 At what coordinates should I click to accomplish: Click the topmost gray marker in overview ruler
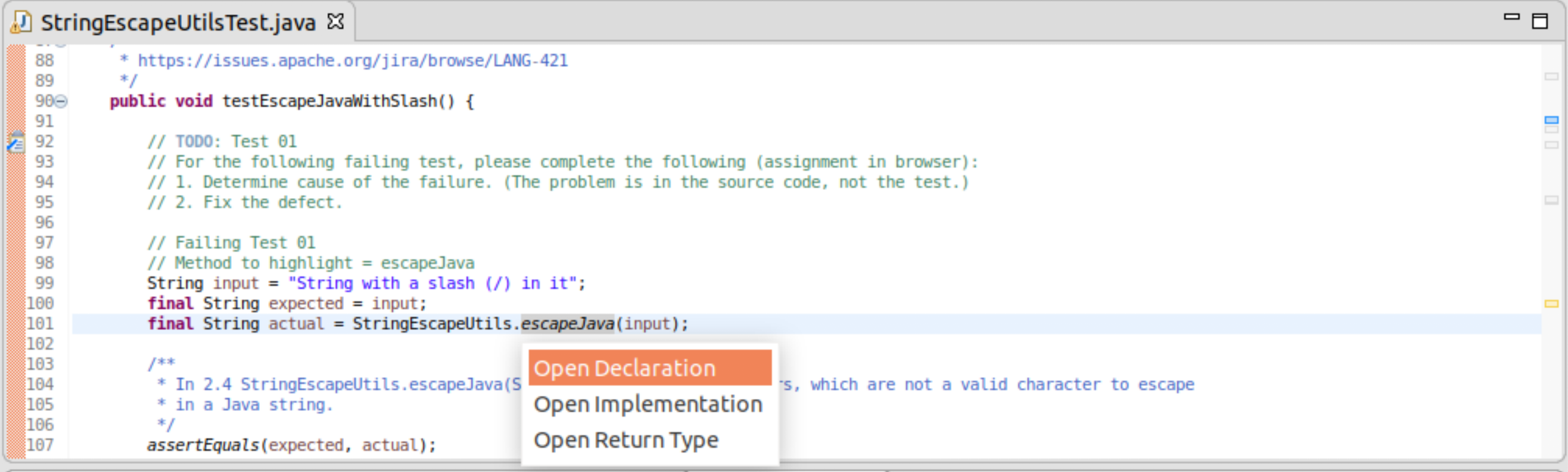1551,77
